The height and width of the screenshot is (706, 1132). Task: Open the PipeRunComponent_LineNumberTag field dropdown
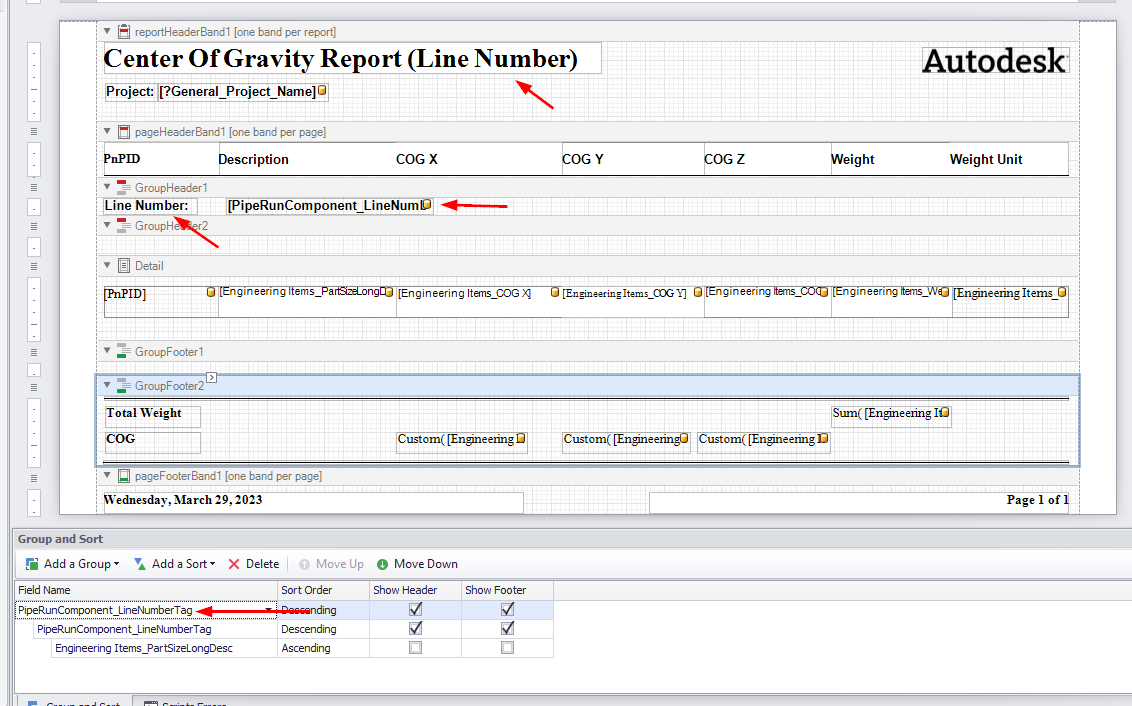(268, 610)
